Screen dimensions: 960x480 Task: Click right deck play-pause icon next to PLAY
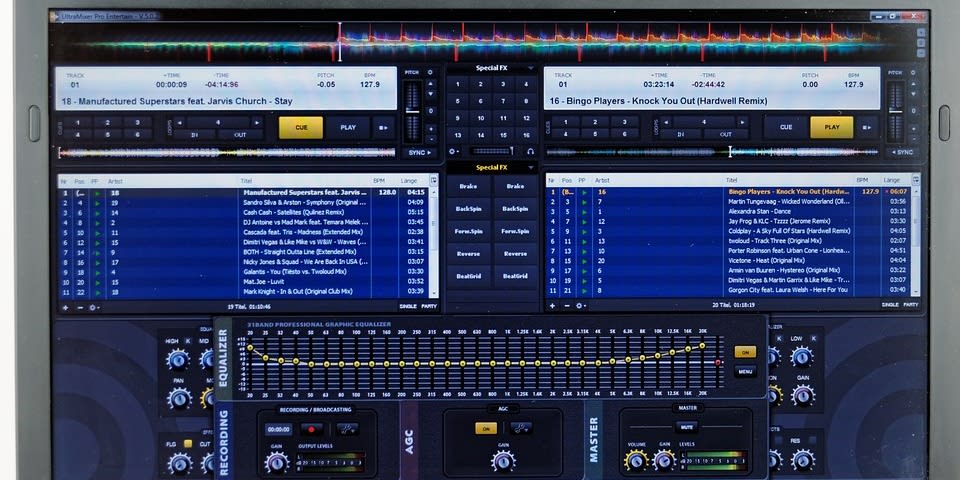tap(867, 128)
